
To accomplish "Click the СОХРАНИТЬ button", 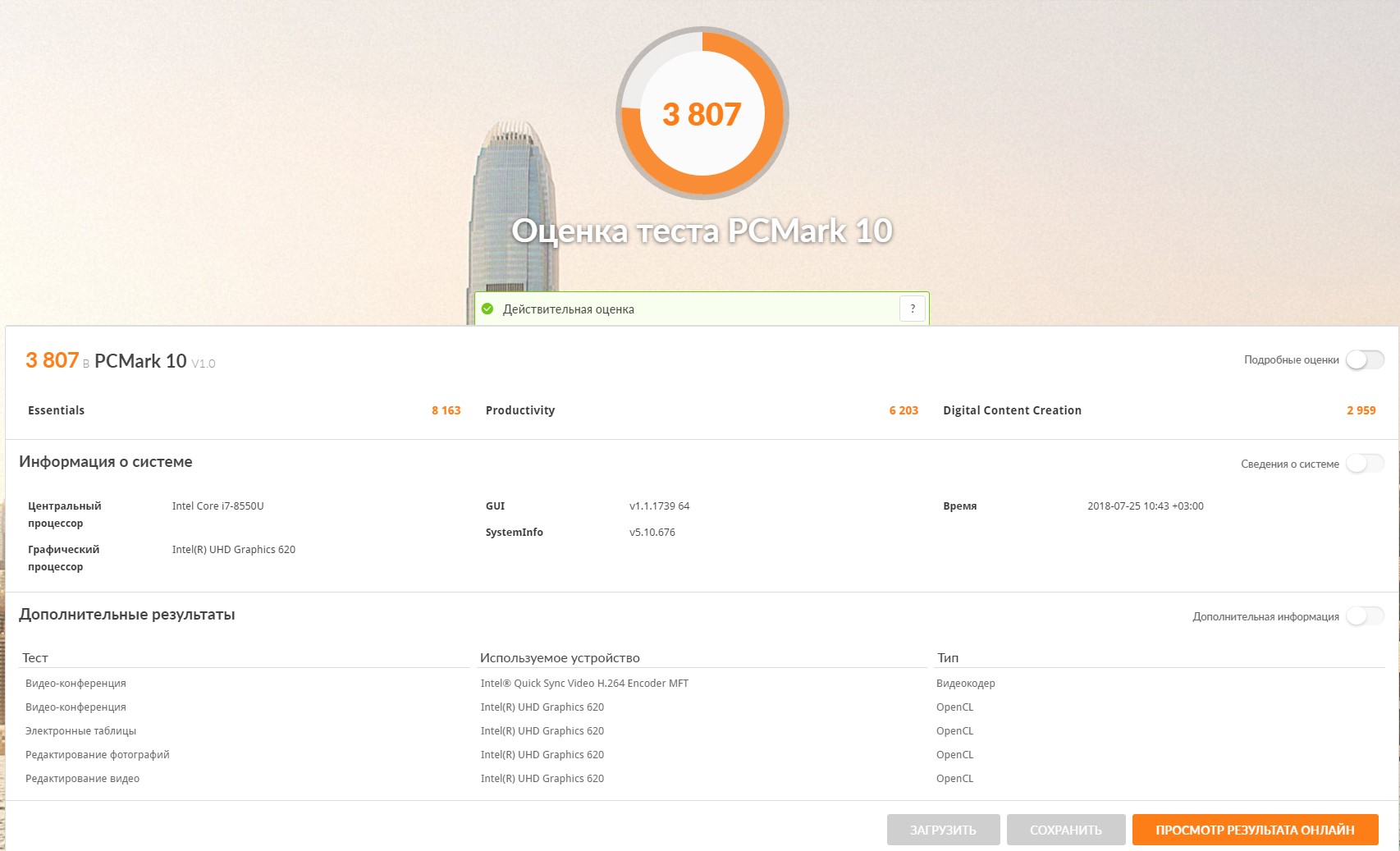I will point(1065,830).
